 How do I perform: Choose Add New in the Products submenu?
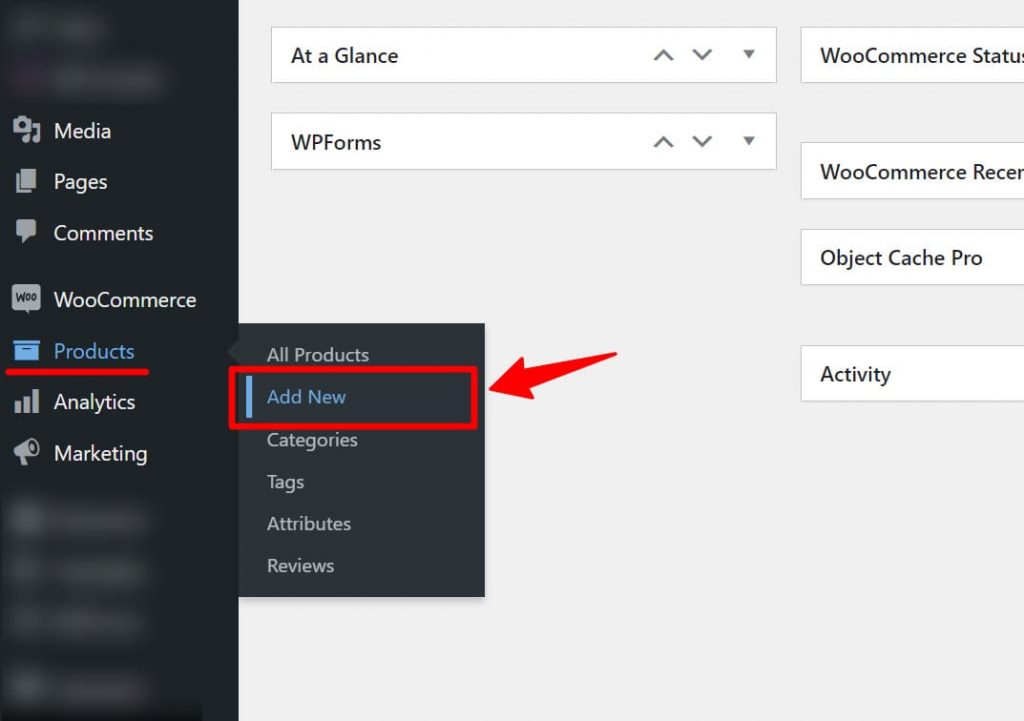(306, 396)
